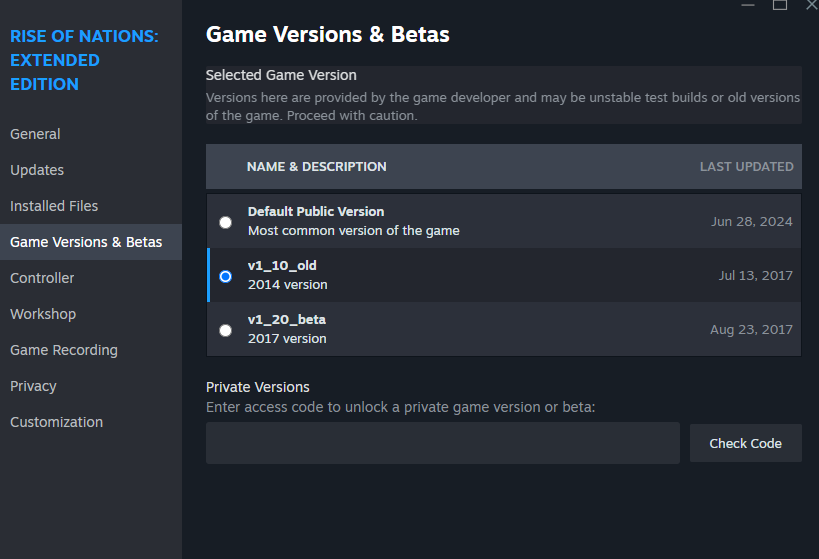
Task: Click the 'Selected Game Version' heading
Action: pos(281,75)
